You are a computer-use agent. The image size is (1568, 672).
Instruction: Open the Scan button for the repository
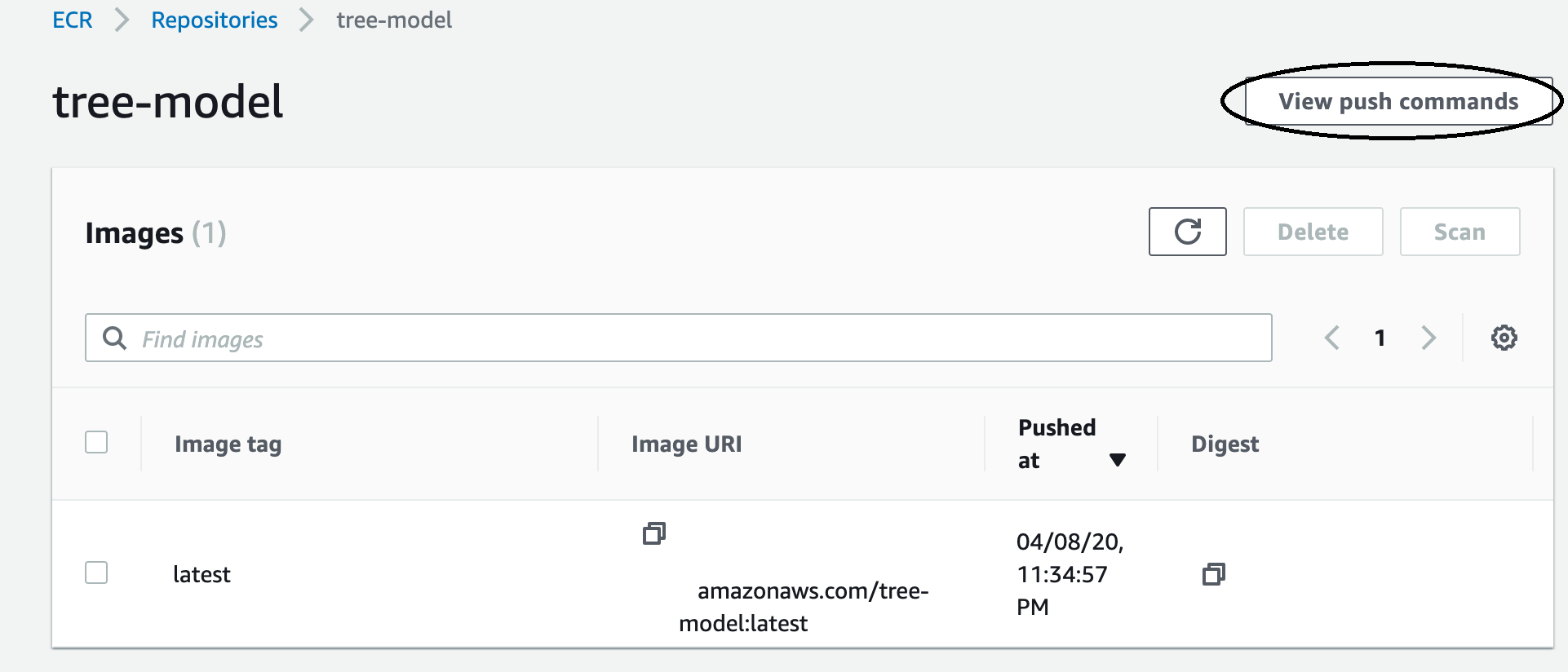[1459, 232]
